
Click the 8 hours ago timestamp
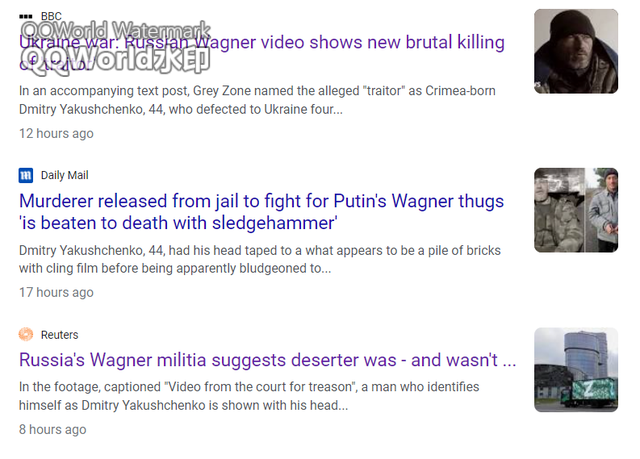coord(53,430)
